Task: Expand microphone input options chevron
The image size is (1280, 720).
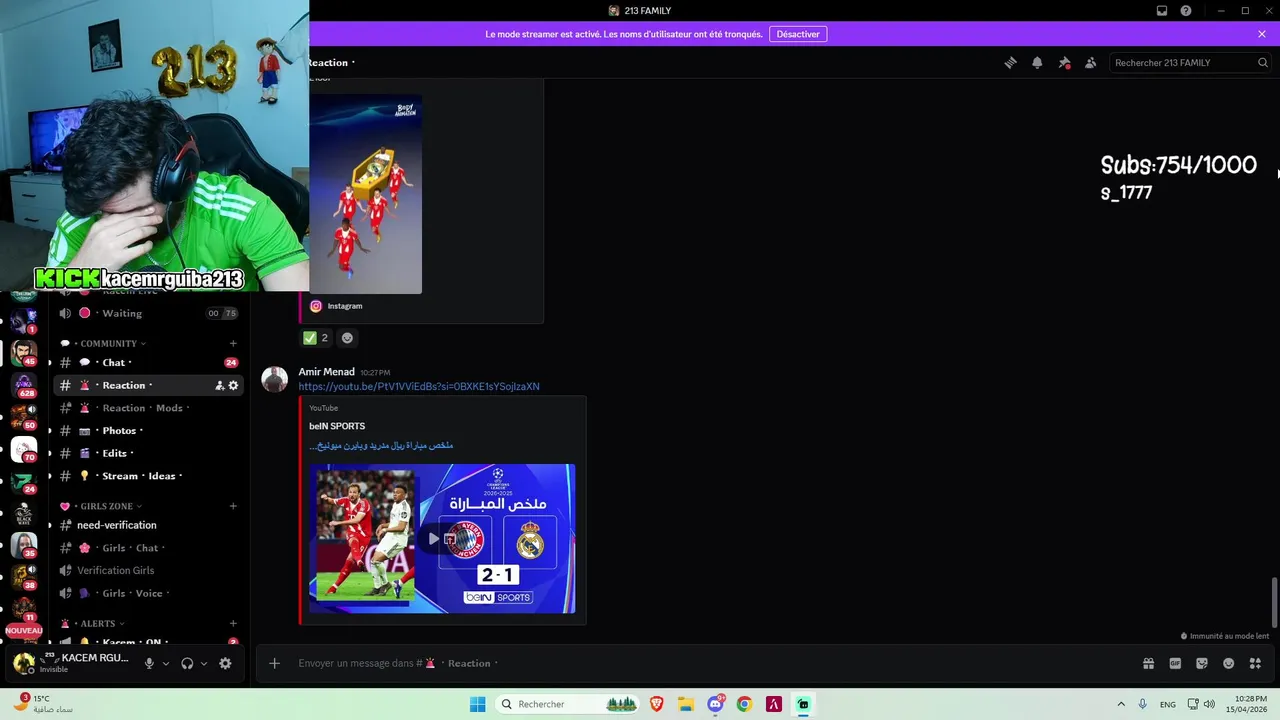Action: pyautogui.click(x=166, y=663)
